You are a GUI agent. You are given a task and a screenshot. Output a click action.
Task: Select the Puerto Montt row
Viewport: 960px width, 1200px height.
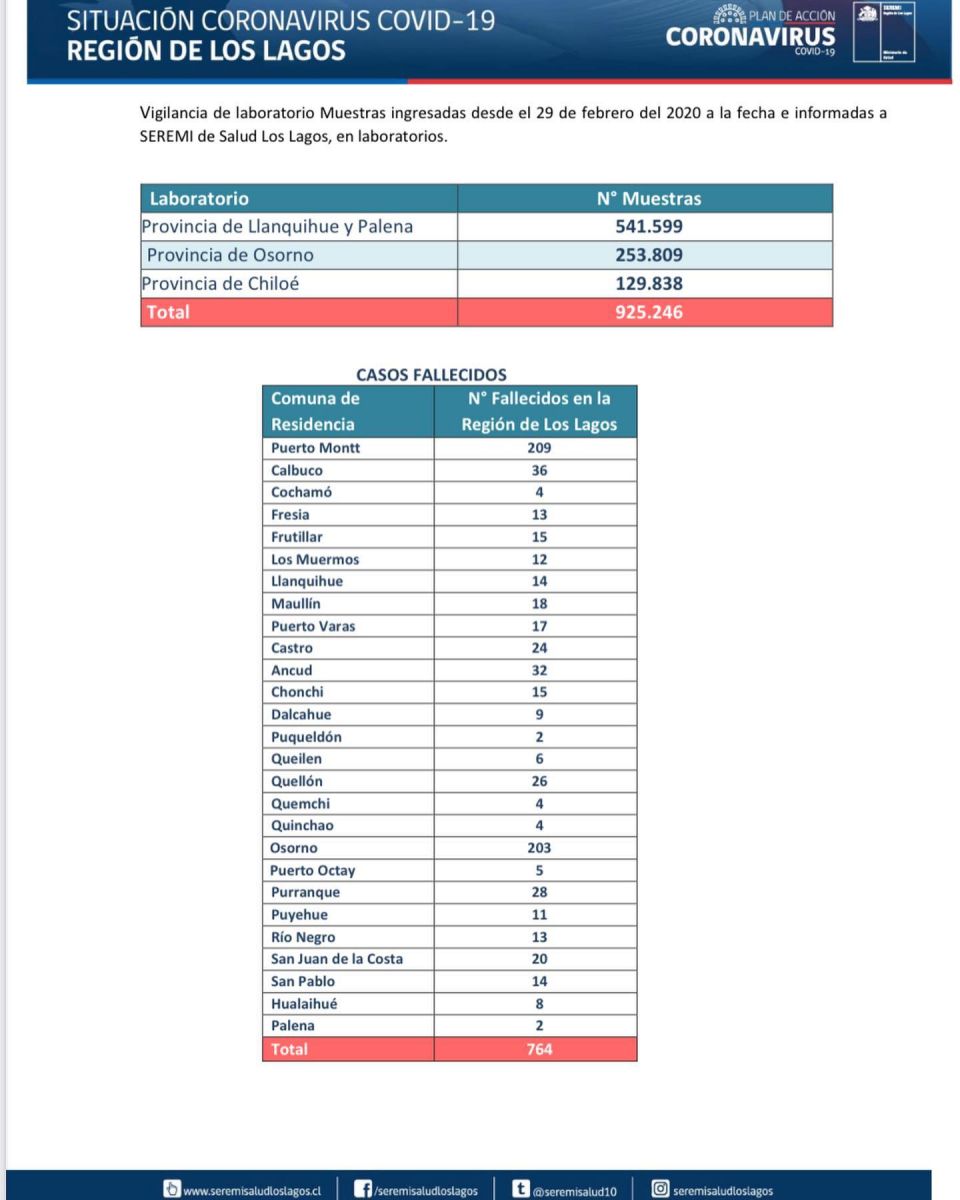pyautogui.click(x=449, y=448)
